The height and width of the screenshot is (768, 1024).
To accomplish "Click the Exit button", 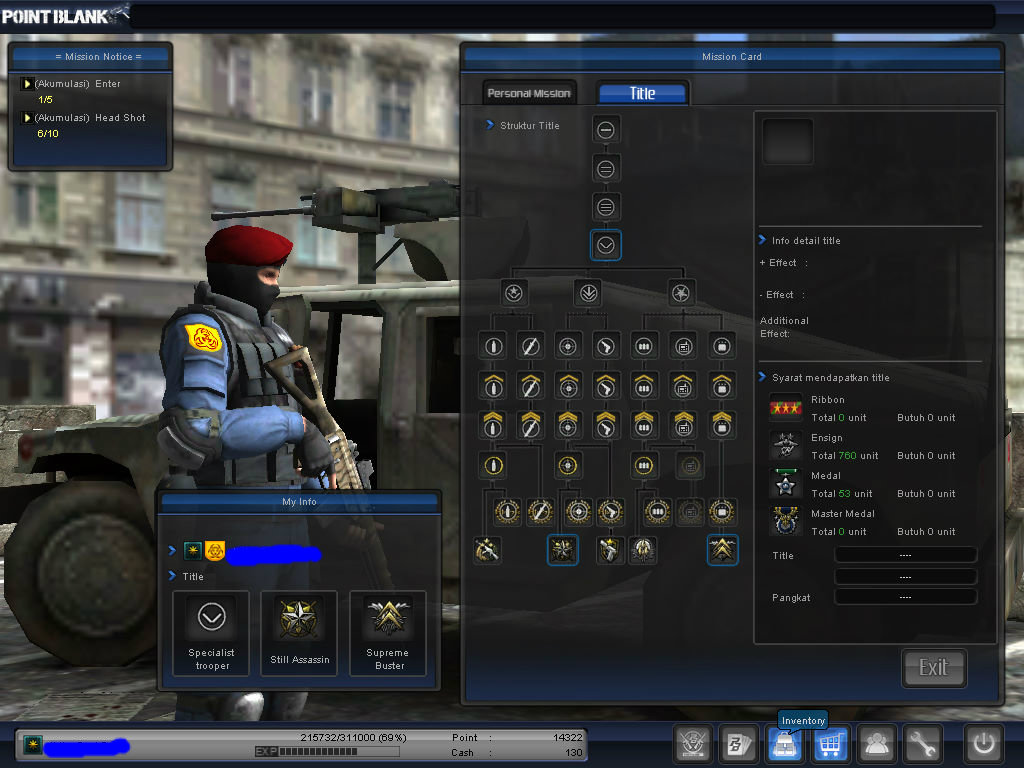I will pyautogui.click(x=933, y=667).
